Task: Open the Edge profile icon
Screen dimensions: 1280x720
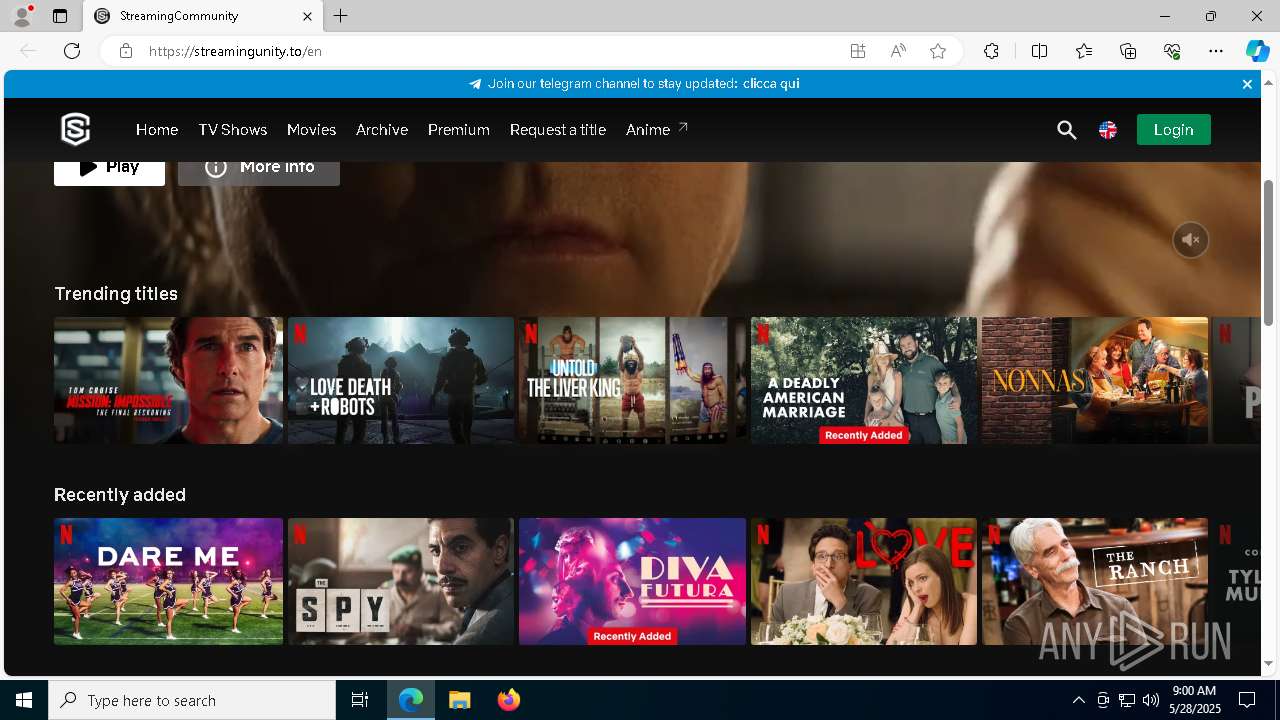Action: 21,16
